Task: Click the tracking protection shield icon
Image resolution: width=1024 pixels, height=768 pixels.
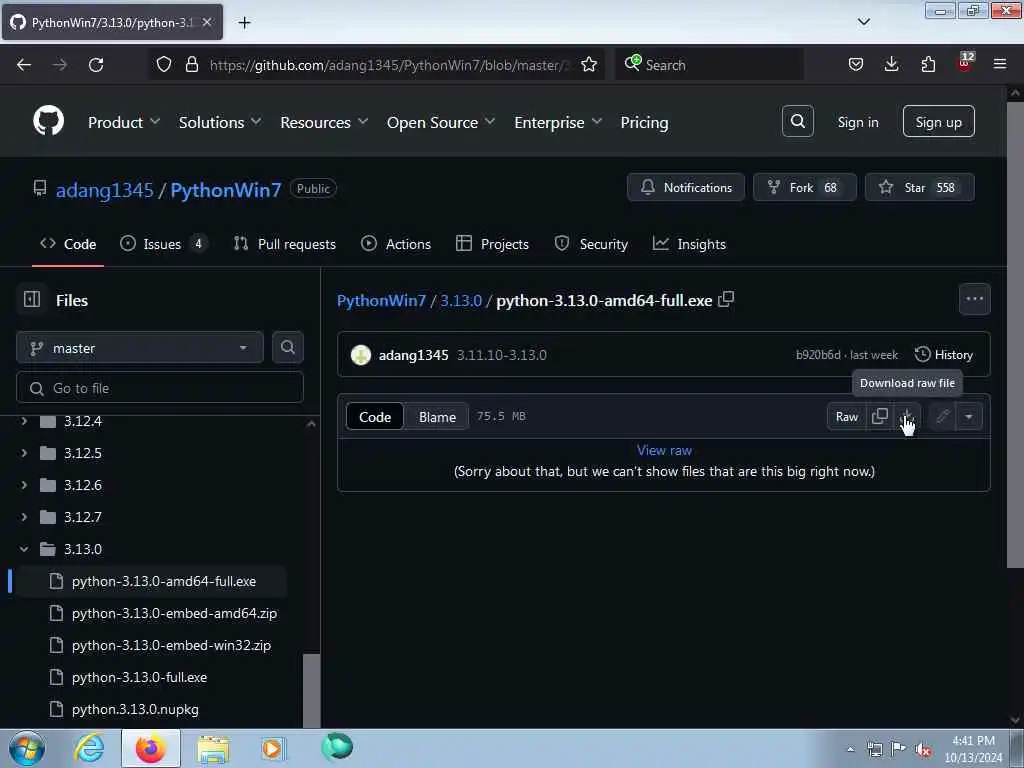Action: pos(164,65)
